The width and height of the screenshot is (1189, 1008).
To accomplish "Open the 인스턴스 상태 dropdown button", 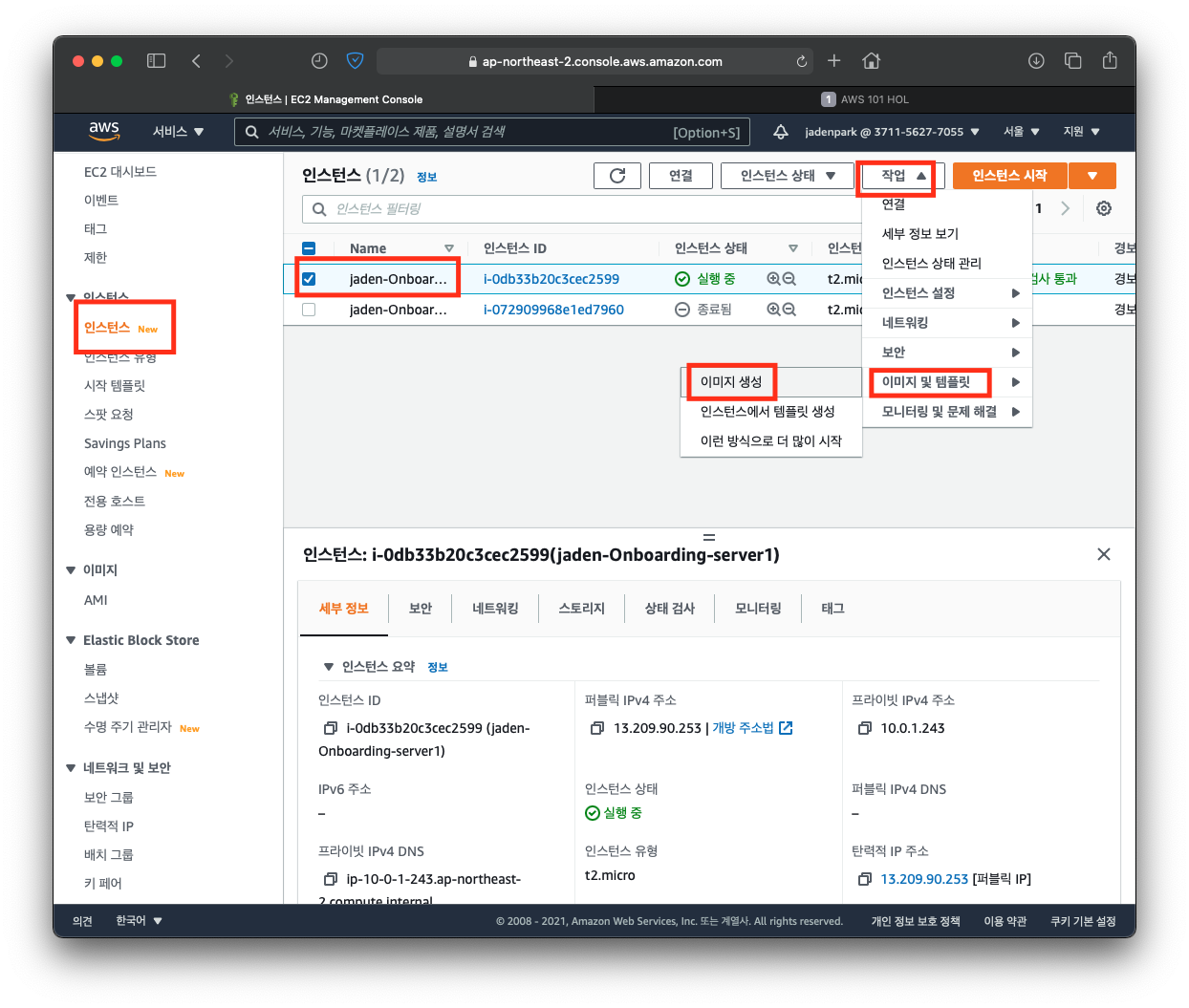I will pyautogui.click(x=789, y=176).
